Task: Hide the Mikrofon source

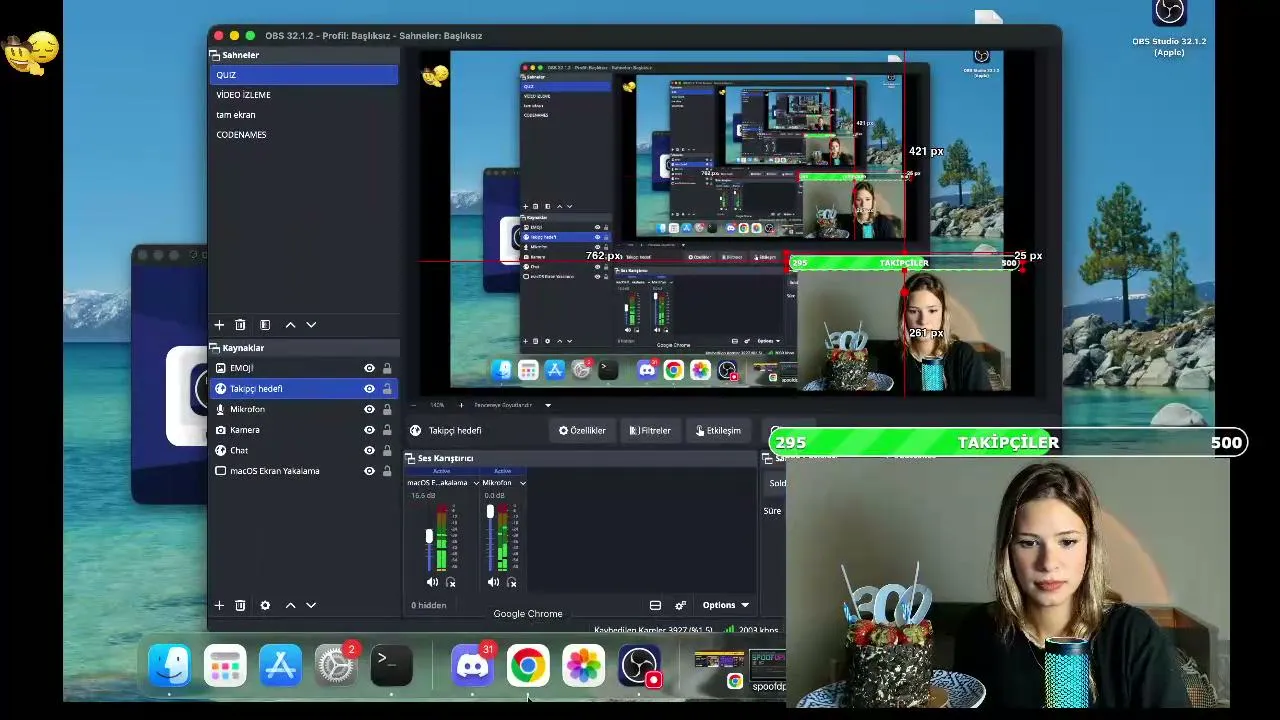Action: (x=369, y=409)
